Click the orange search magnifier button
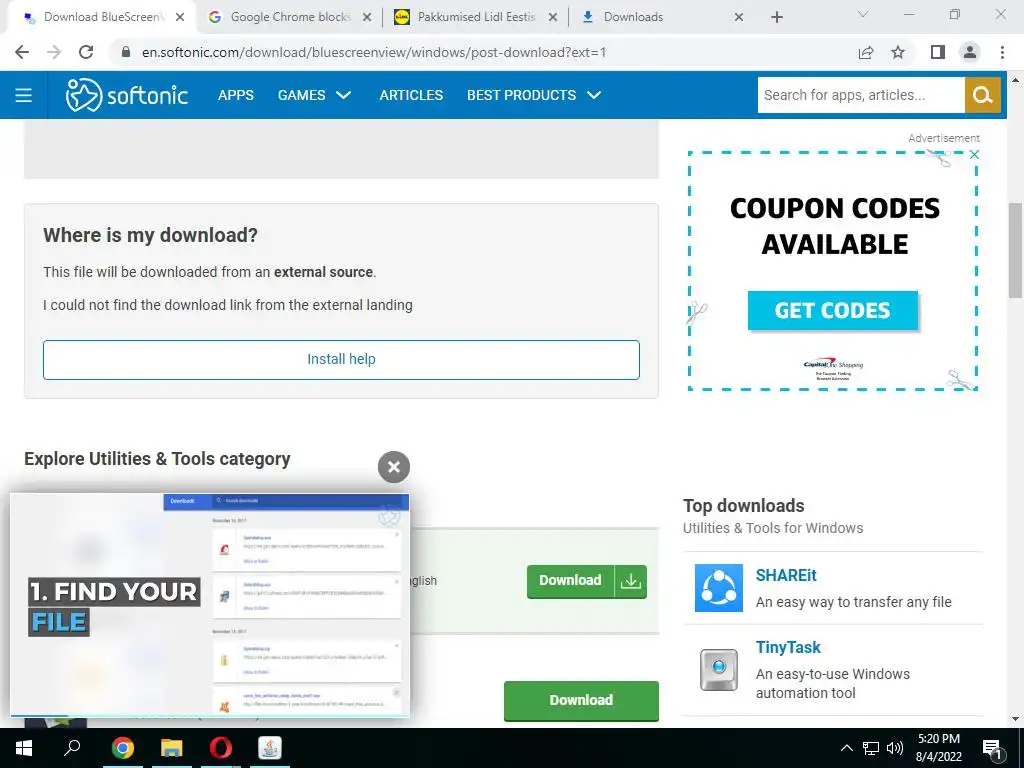 click(982, 95)
